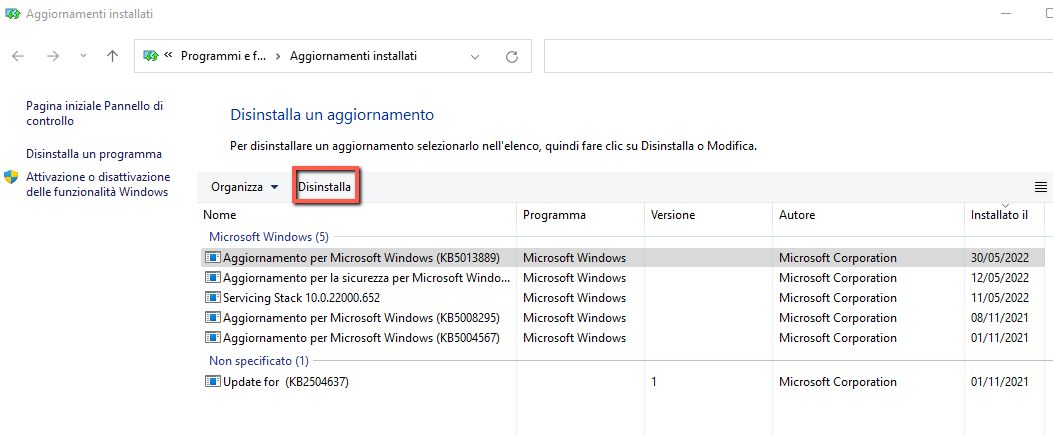This screenshot has height=435, width=1053.
Task: Click icon of KB5013889 update
Action: click(x=213, y=258)
